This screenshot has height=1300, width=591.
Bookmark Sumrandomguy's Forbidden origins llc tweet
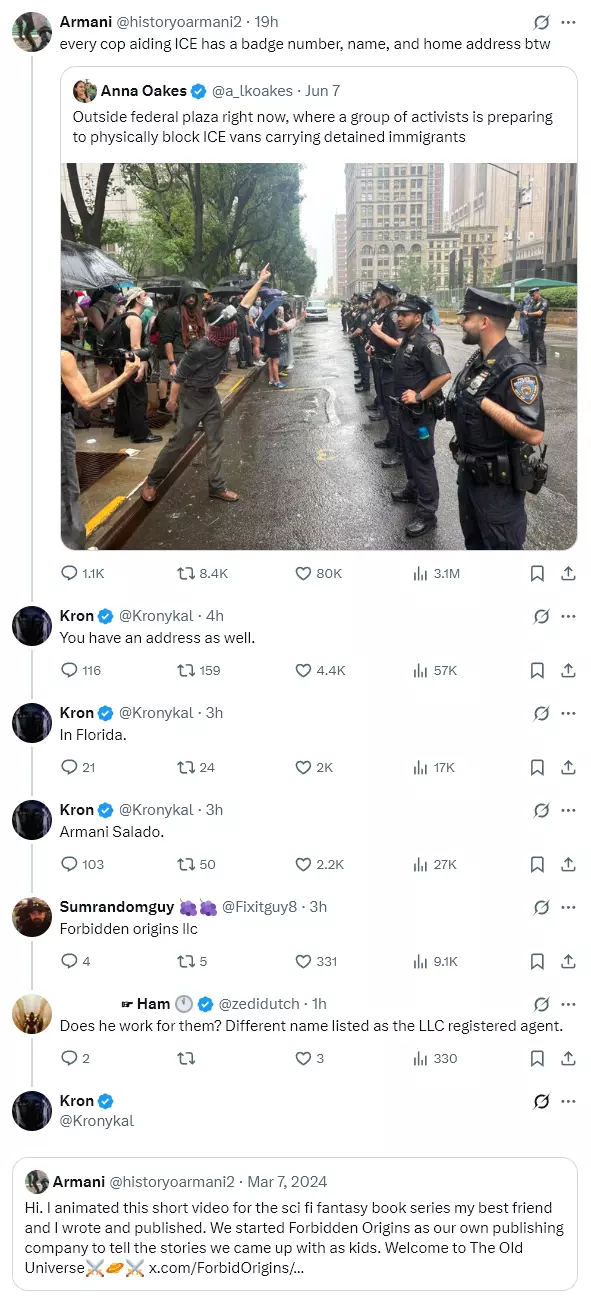tap(537, 961)
